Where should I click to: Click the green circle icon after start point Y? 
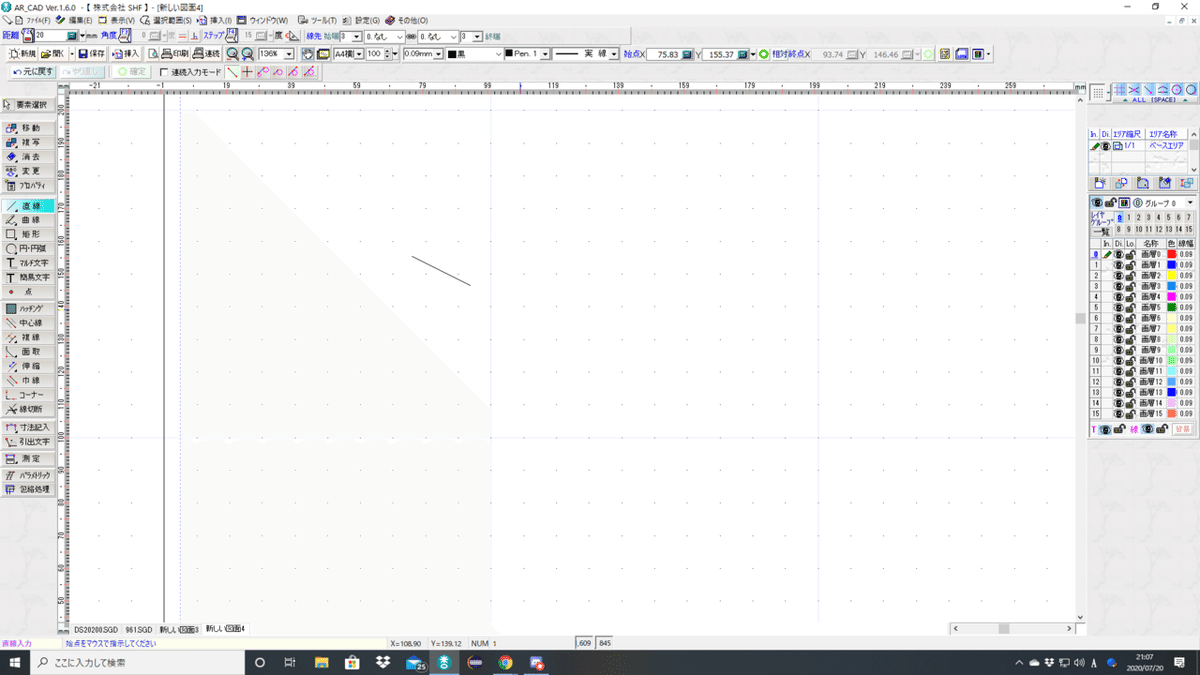pyautogui.click(x=764, y=54)
